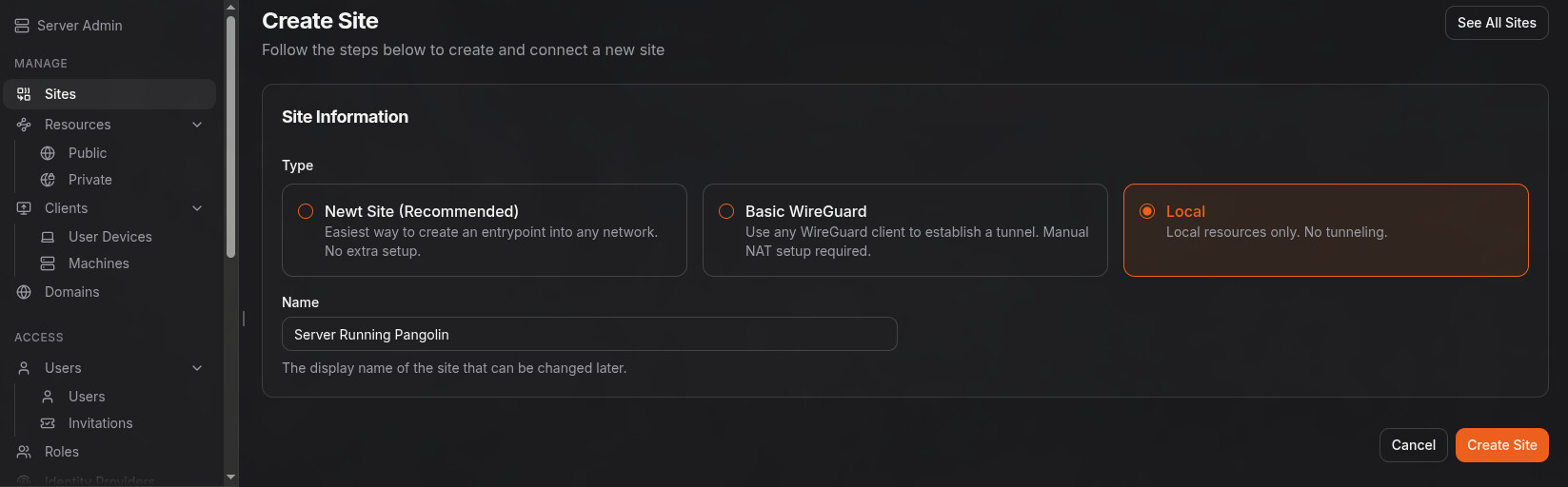Click the Invitations ticket icon

(48, 423)
